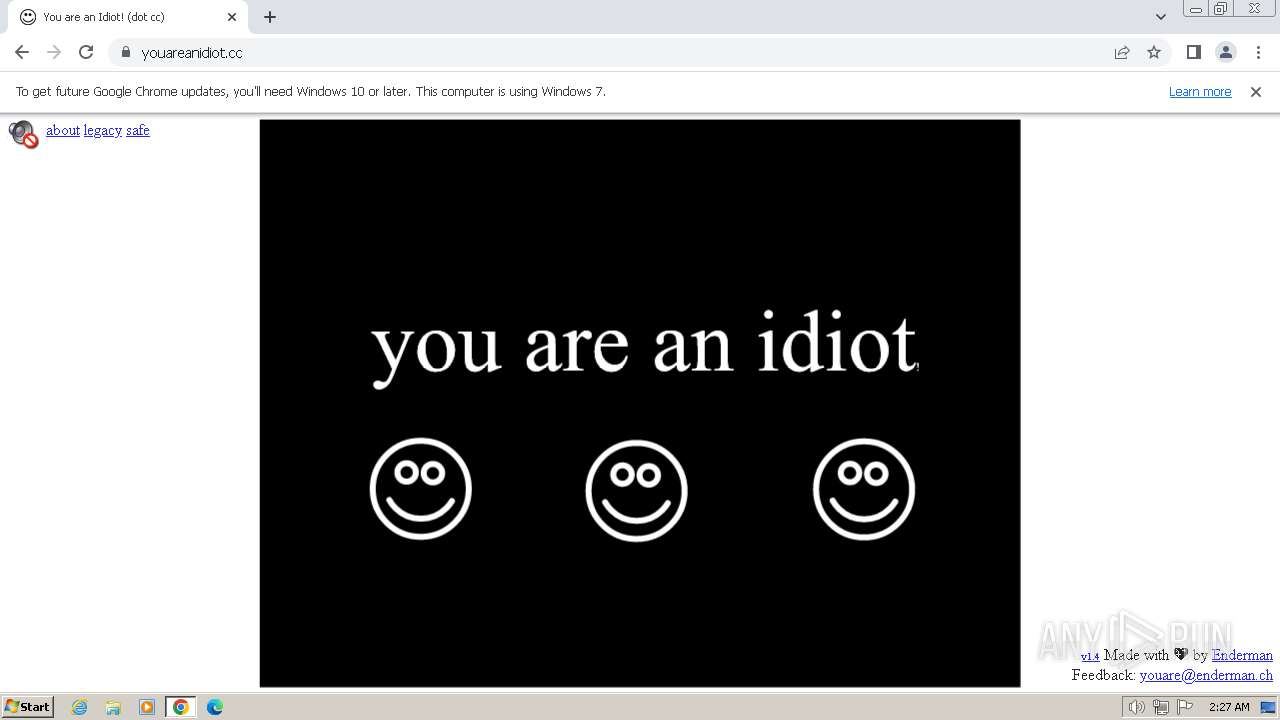Screen dimensions: 1280x720
Task: Launch Microsoft Edge from the taskbar
Action: click(x=215, y=707)
